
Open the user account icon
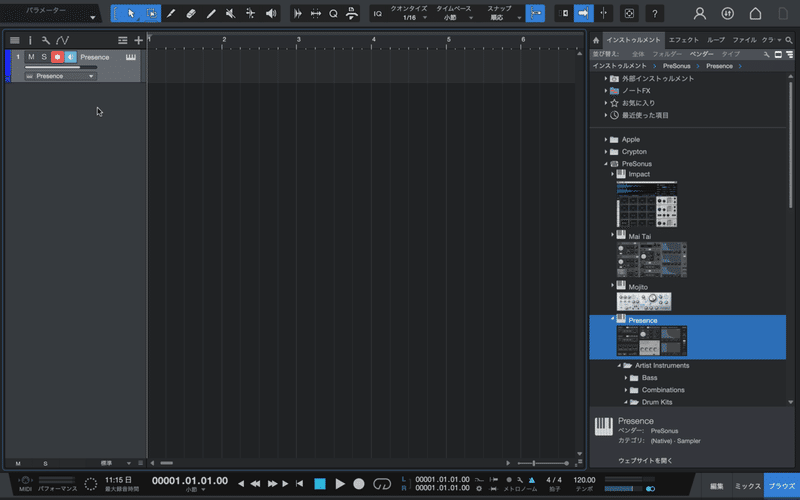click(x=700, y=14)
